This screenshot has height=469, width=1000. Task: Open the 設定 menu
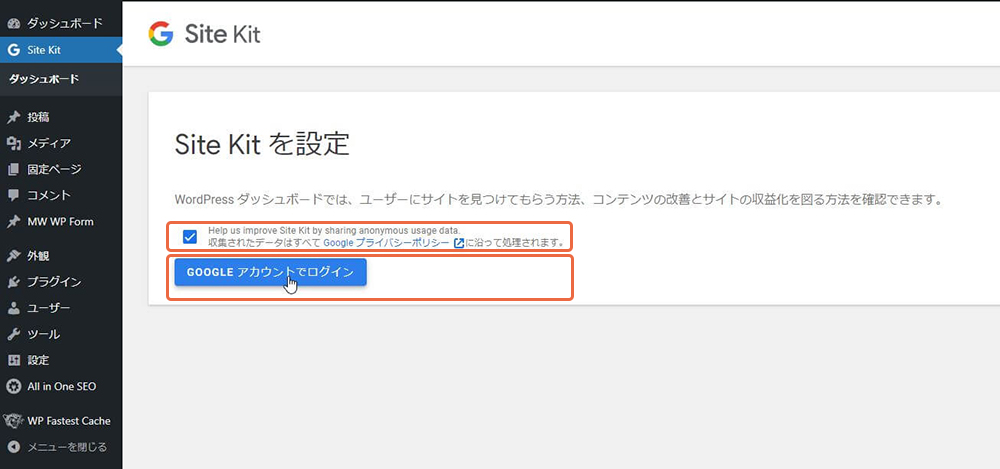(61, 361)
